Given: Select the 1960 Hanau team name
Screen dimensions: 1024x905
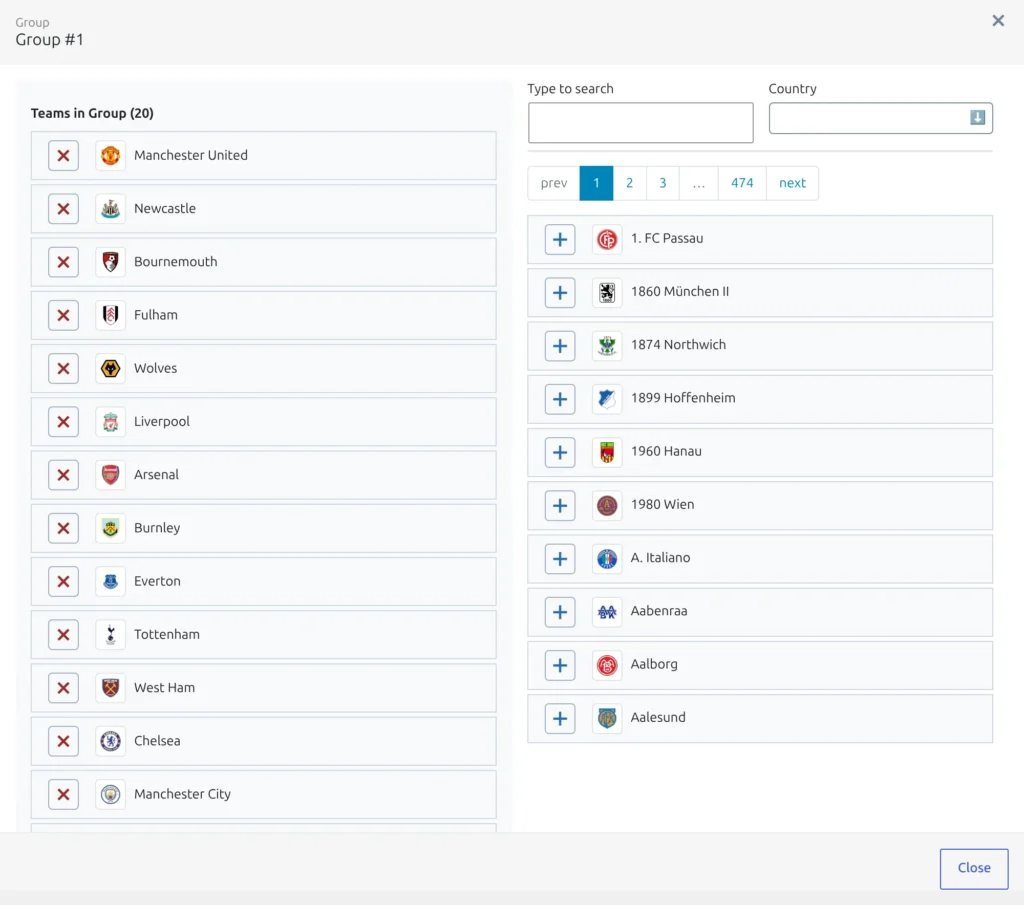Looking at the screenshot, I should coord(666,451).
